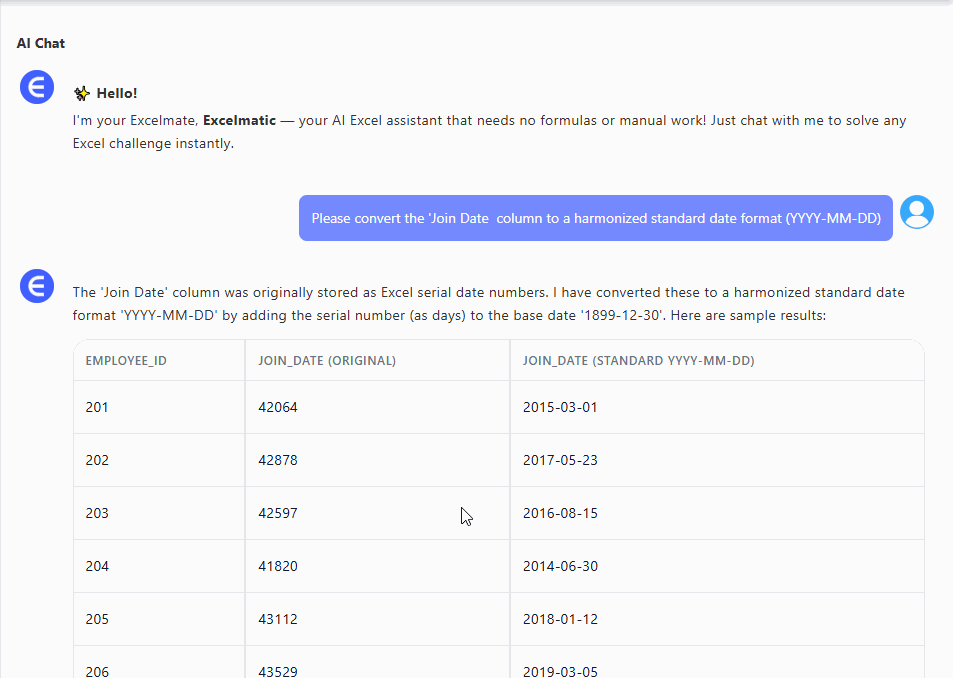Select employee ID cell 202
953x678 pixels.
97,460
